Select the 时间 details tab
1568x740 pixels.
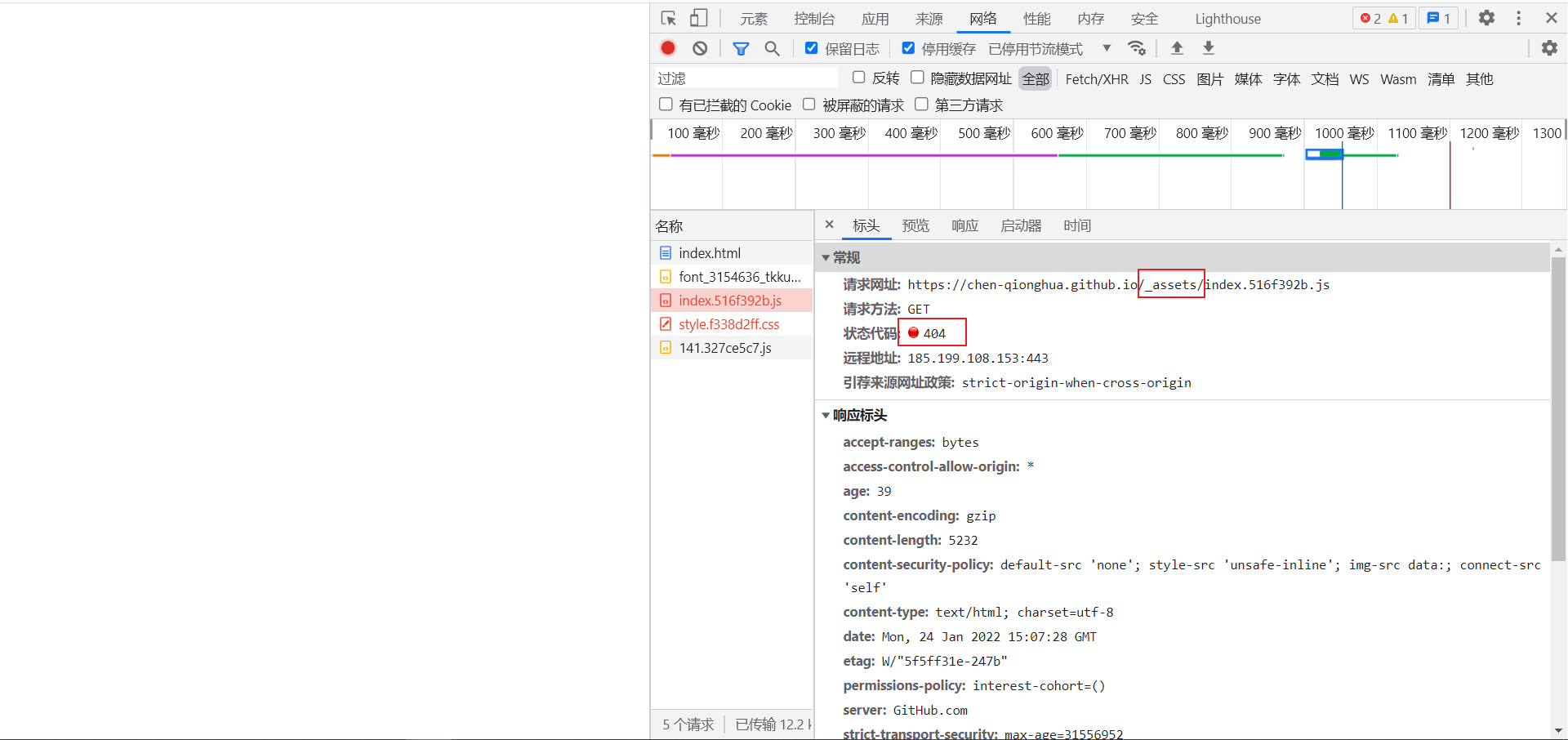click(1077, 225)
